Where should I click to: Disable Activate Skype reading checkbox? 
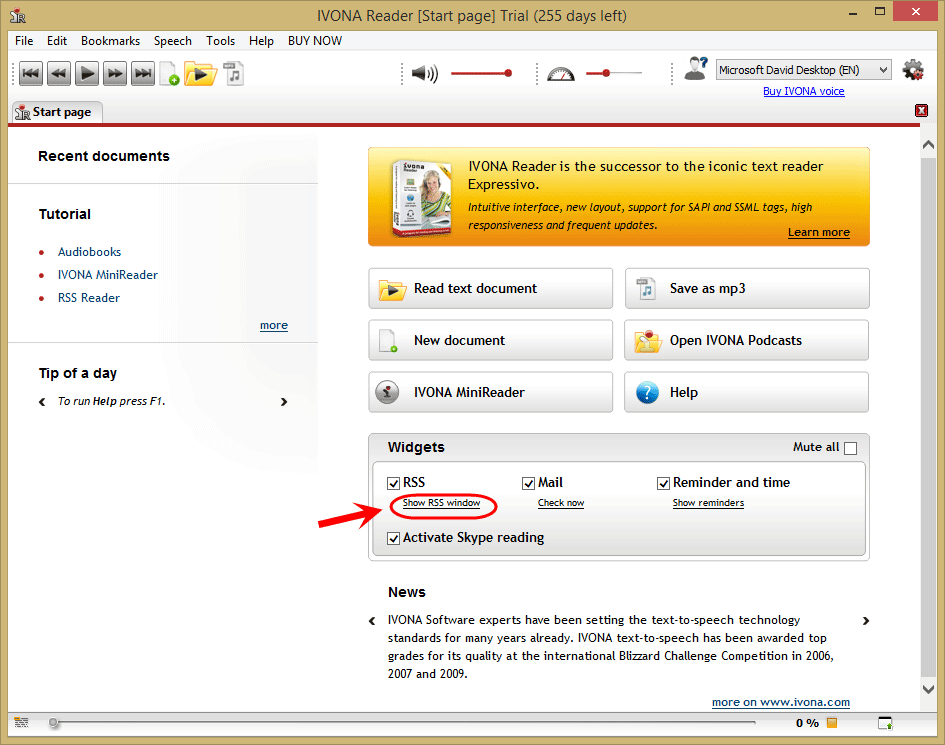coord(394,538)
